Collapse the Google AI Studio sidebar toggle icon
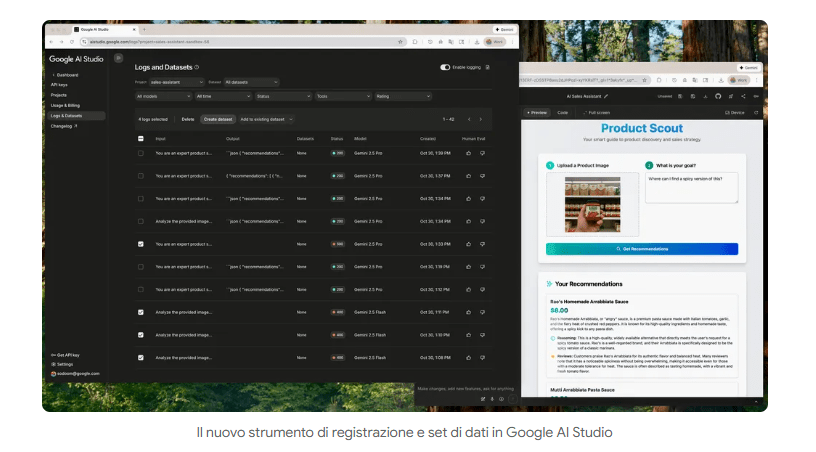This screenshot has width=816, height=452. (x=119, y=58)
